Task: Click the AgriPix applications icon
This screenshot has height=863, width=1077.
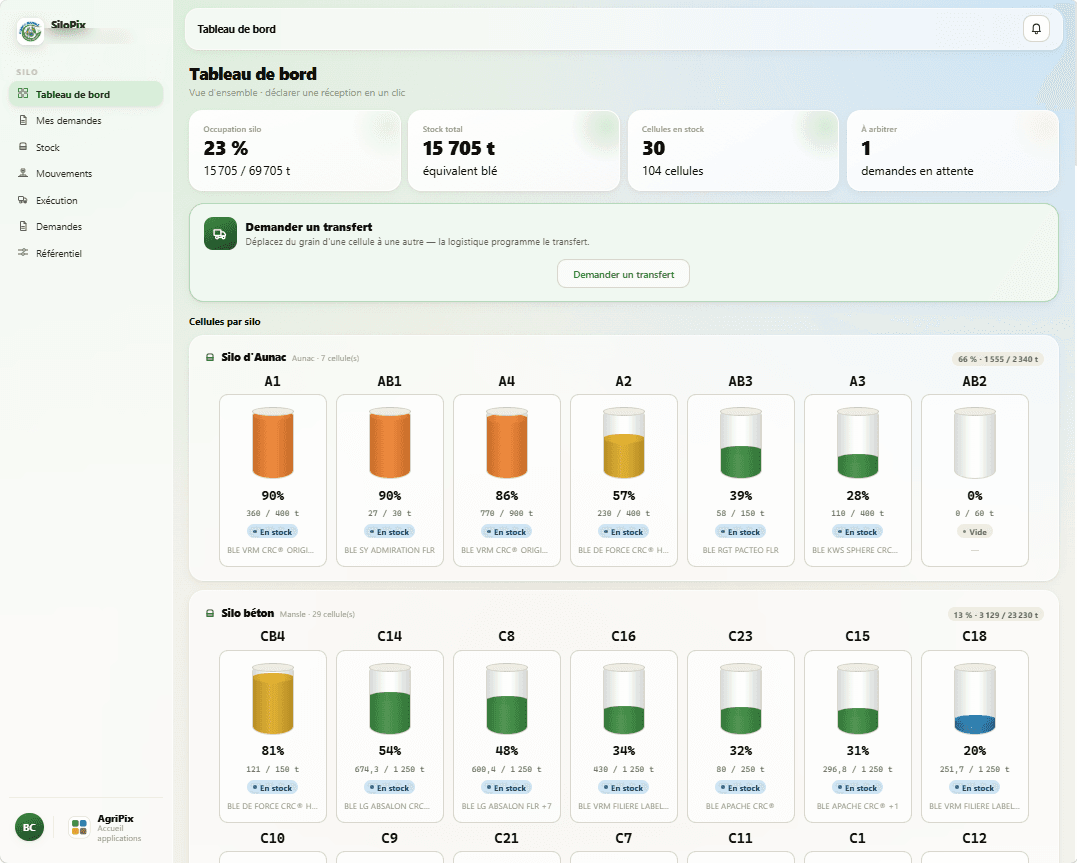Action: 80,827
